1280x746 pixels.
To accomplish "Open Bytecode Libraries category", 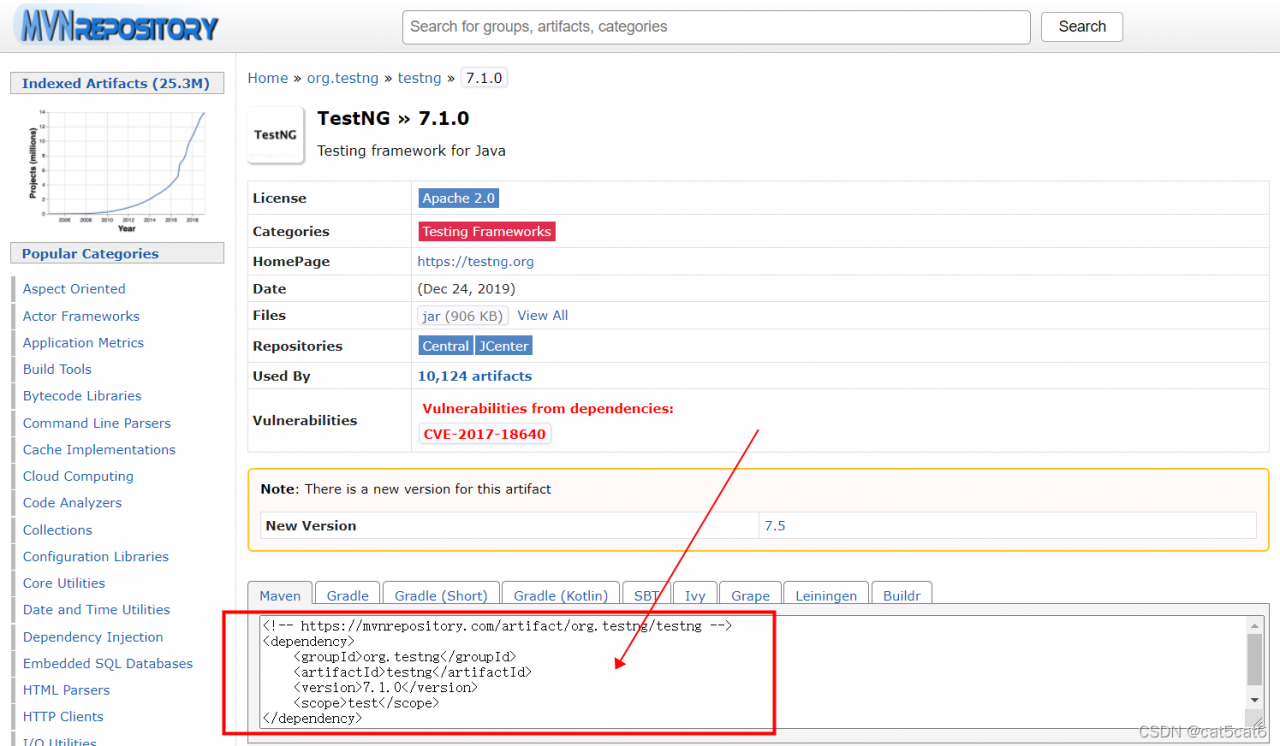I will (82, 396).
